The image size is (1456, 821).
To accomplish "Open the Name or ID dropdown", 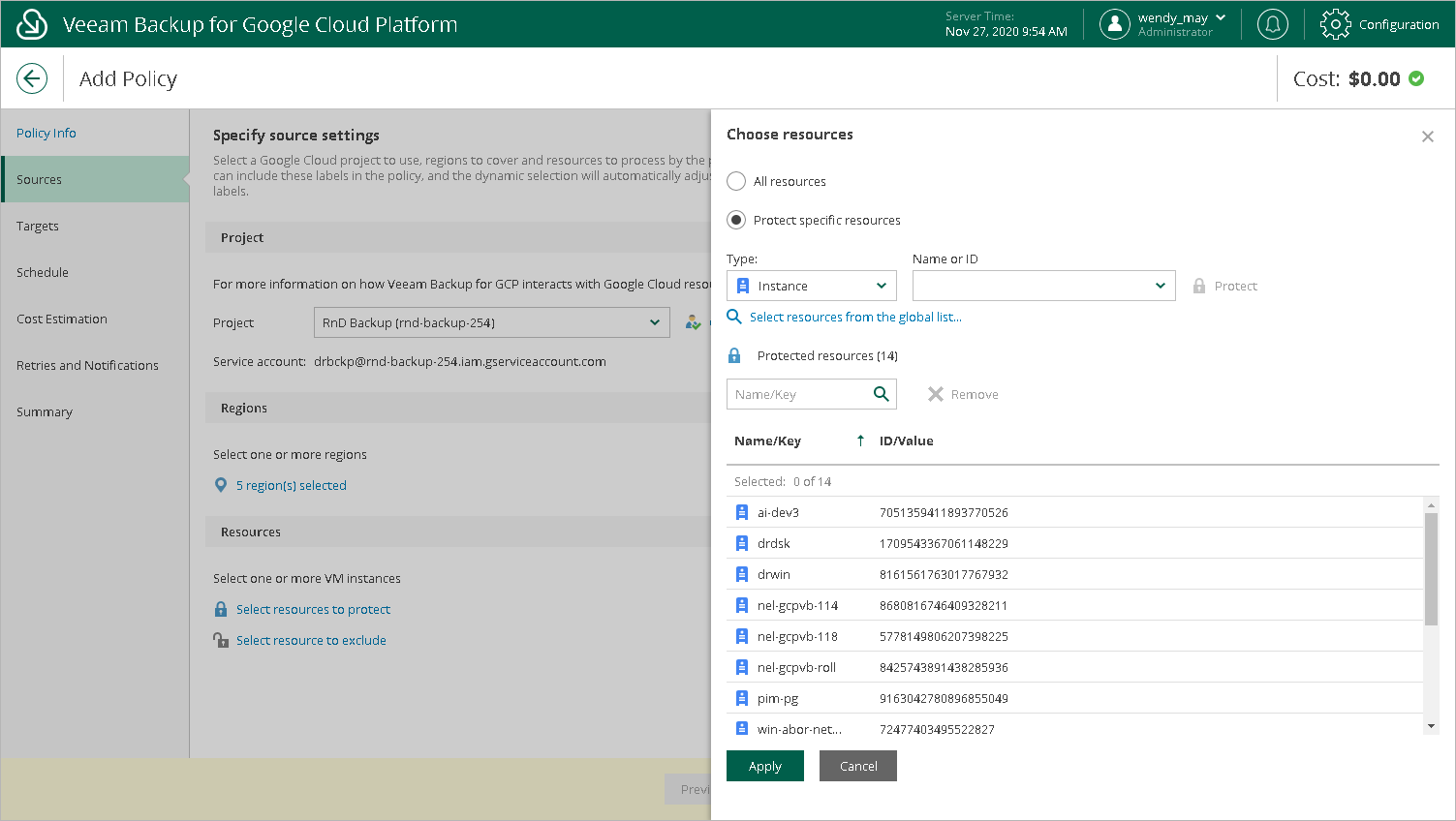I will pyautogui.click(x=1044, y=286).
